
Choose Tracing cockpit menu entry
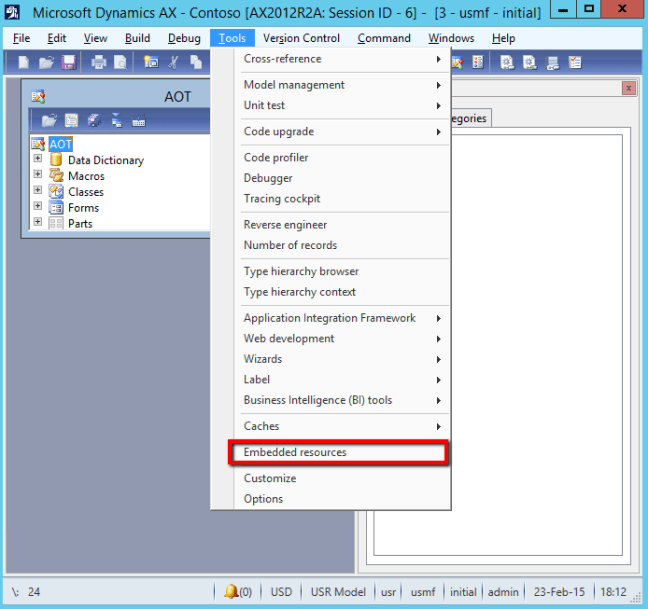click(x=342, y=199)
